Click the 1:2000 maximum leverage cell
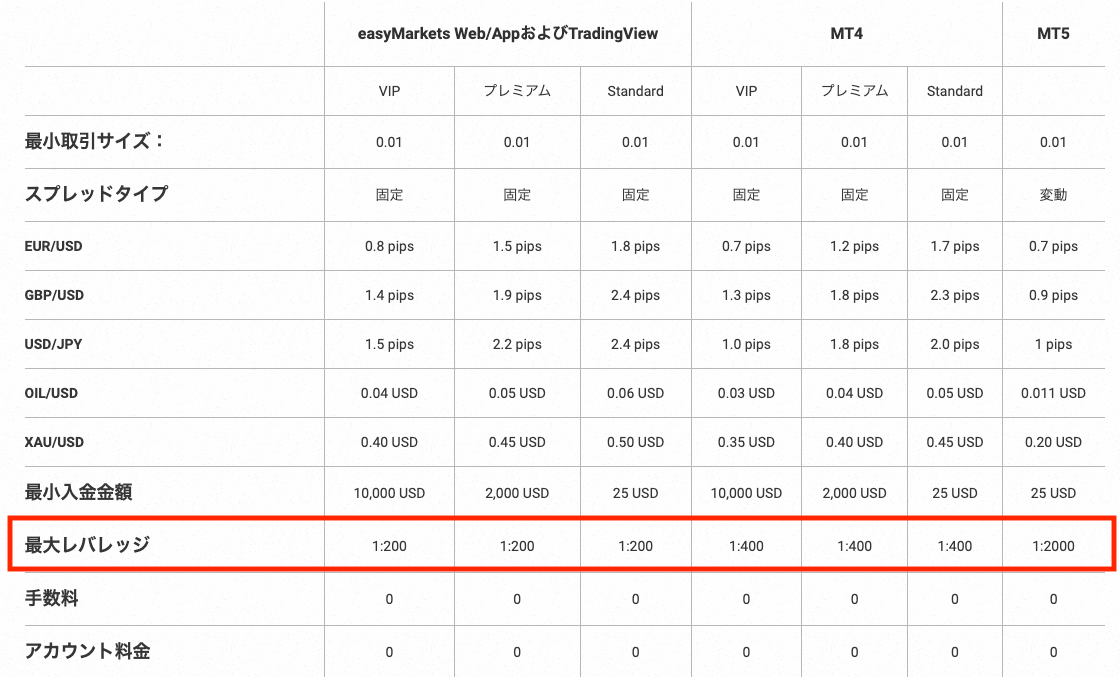The height and width of the screenshot is (677, 1120). 1053,546
